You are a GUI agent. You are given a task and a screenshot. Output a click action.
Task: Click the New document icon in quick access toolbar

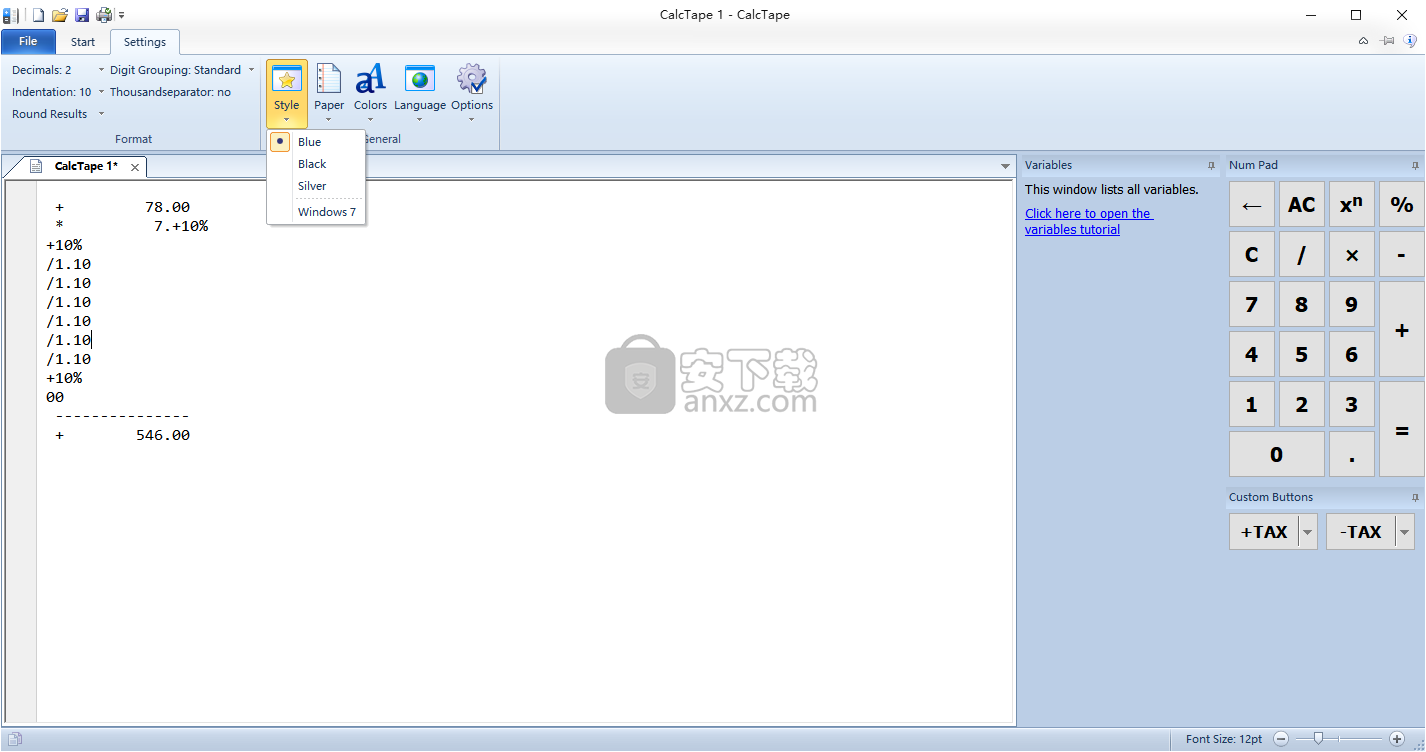coord(38,14)
